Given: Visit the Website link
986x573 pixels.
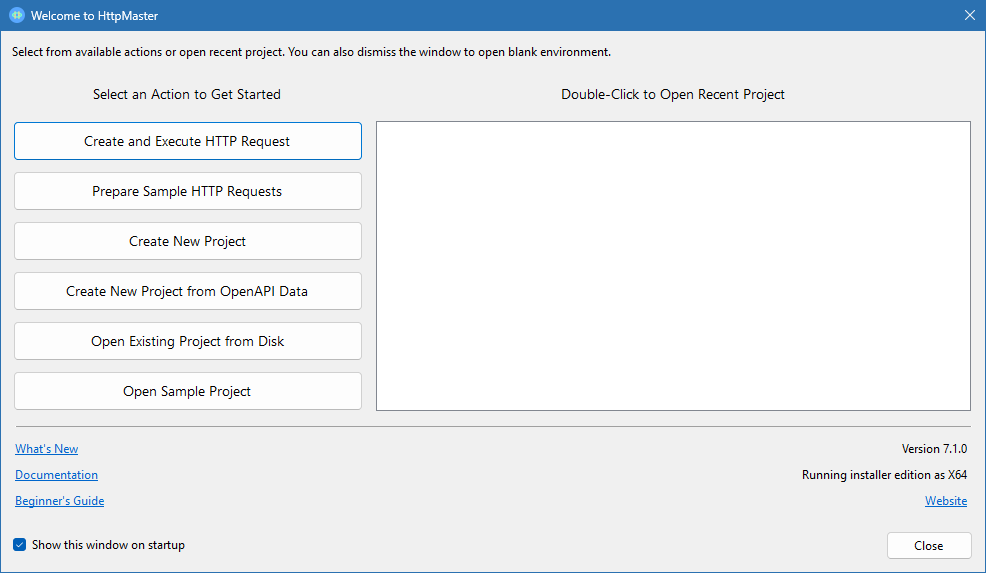Looking at the screenshot, I should [946, 501].
